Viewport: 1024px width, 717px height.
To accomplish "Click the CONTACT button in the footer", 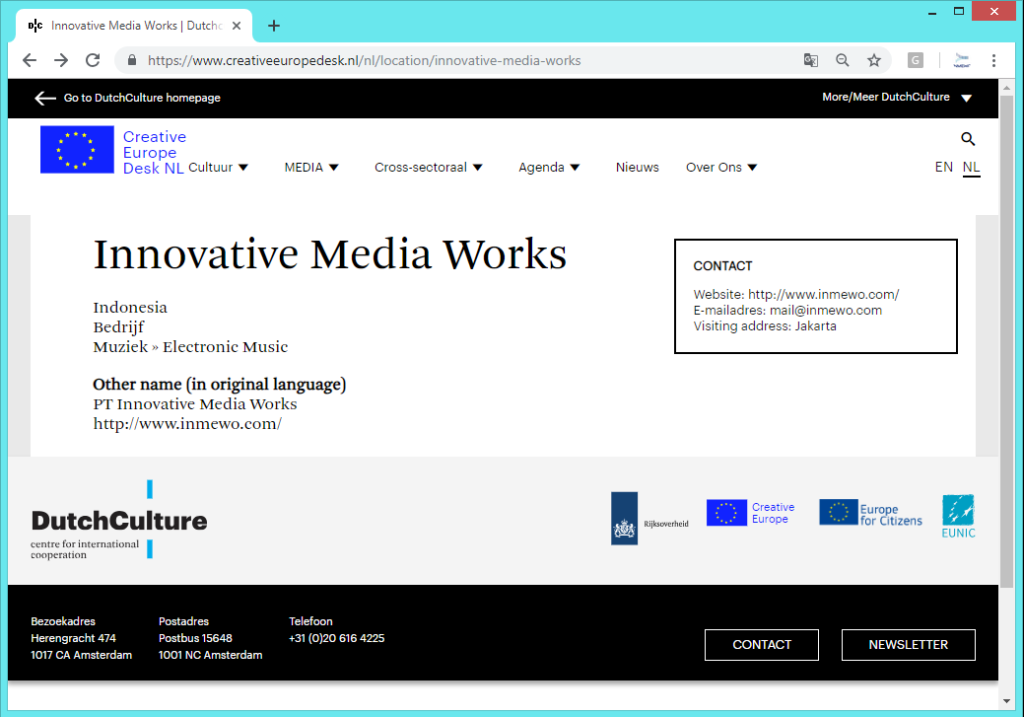I will coord(761,645).
